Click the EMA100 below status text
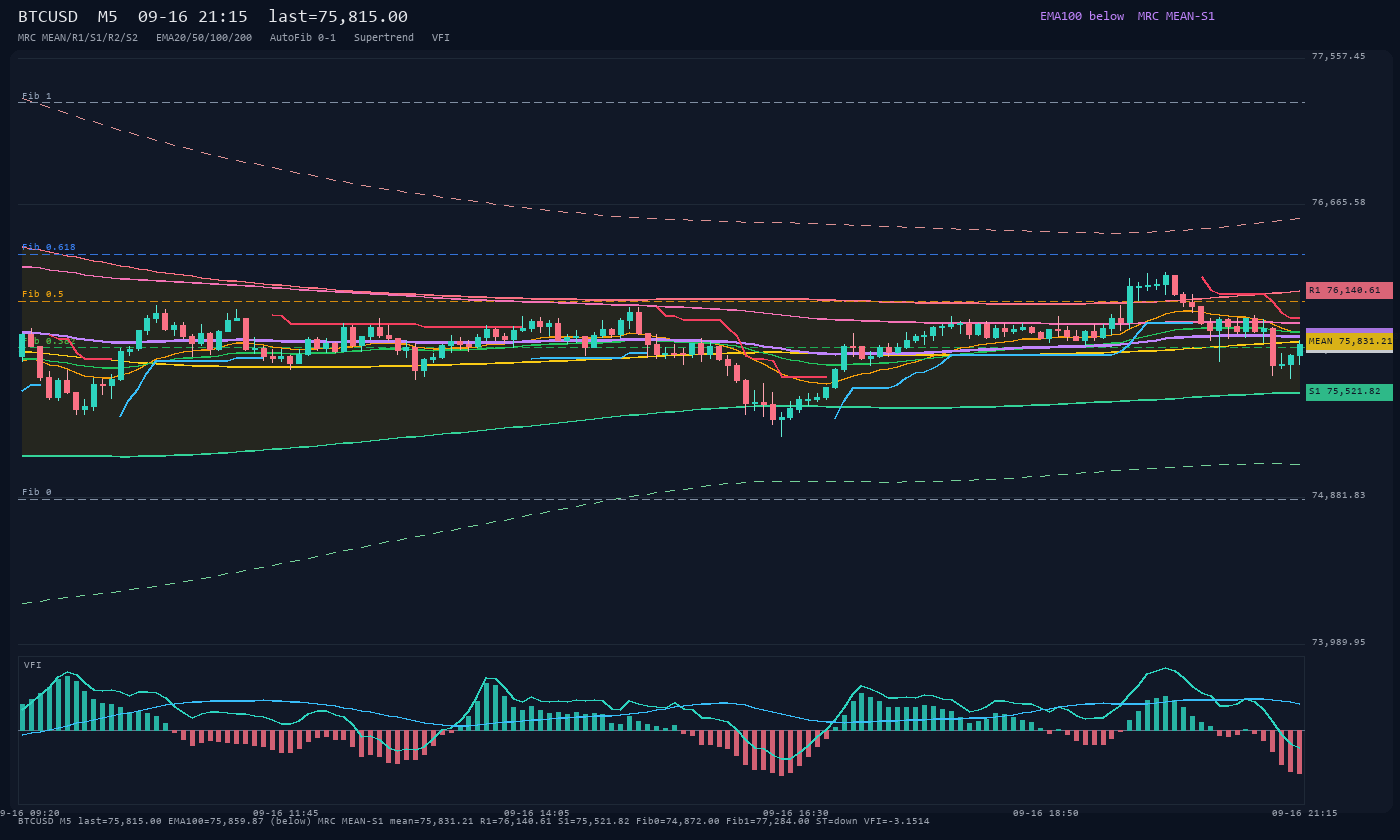The width and height of the screenshot is (1400, 840). 1082,16
